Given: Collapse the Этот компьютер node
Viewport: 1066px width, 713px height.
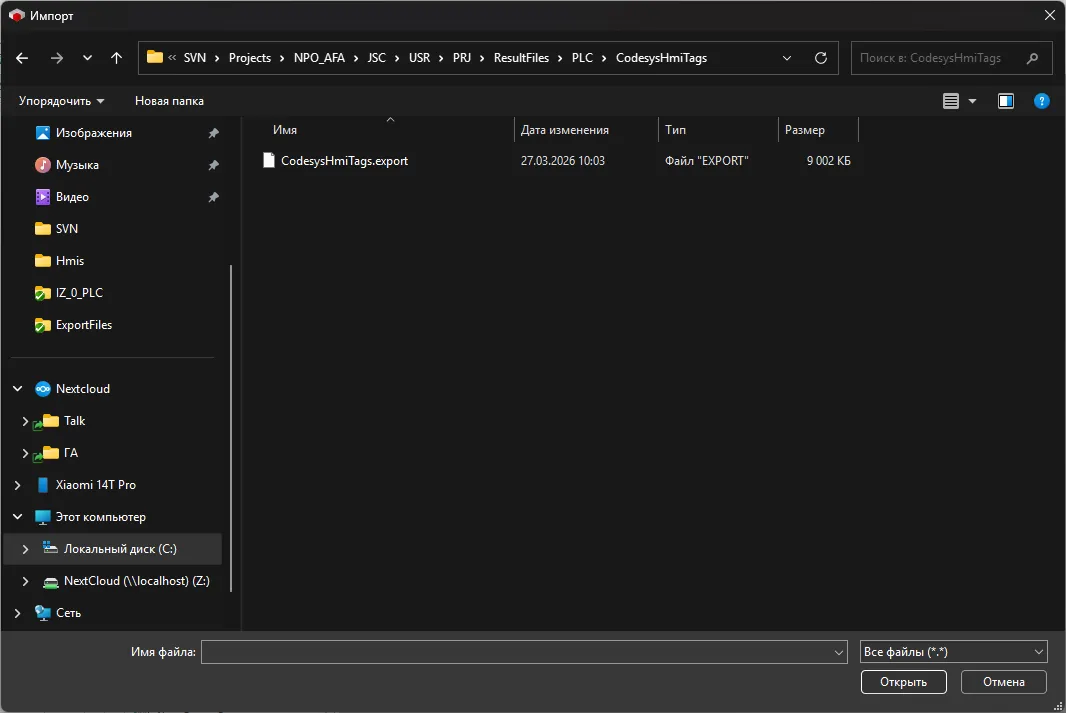Looking at the screenshot, I should coord(18,517).
